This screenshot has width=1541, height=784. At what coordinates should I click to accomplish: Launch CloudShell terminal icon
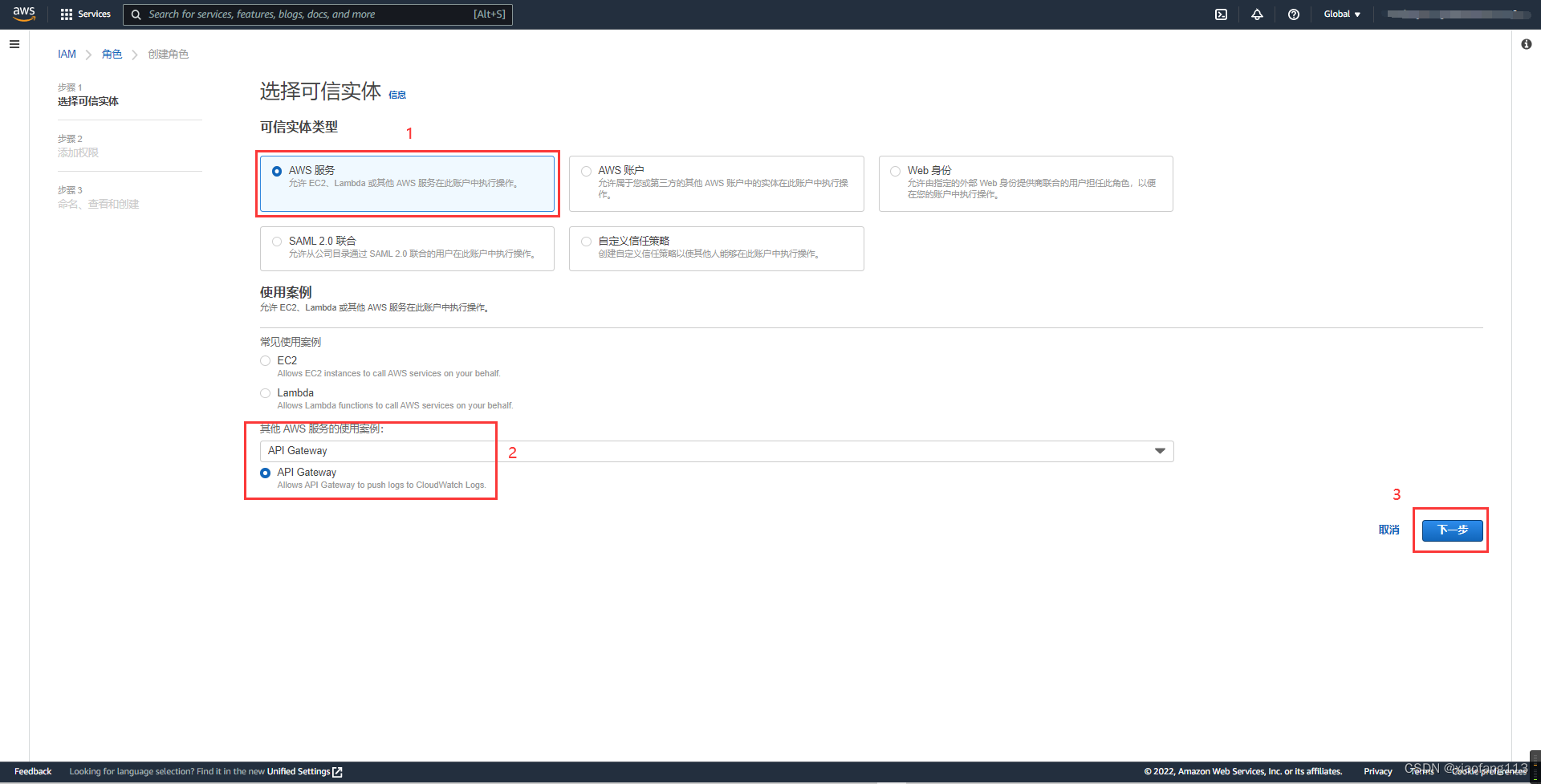tap(1221, 14)
